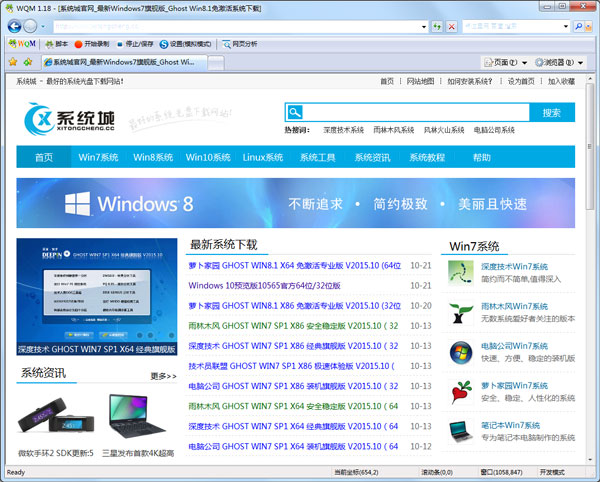Click the 雨林木风Win7系统 sprout icon
The image size is (600, 482).
coord(460,313)
